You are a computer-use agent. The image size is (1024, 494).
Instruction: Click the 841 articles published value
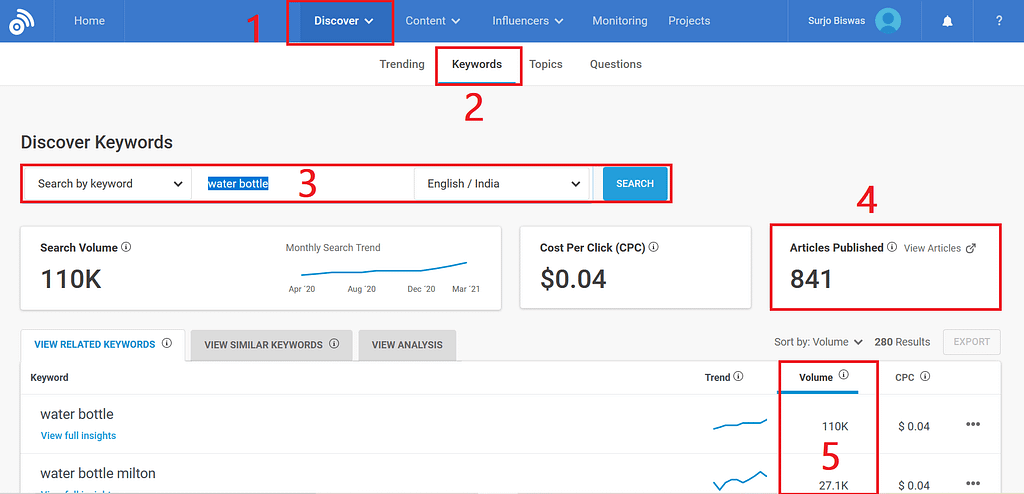click(x=811, y=279)
